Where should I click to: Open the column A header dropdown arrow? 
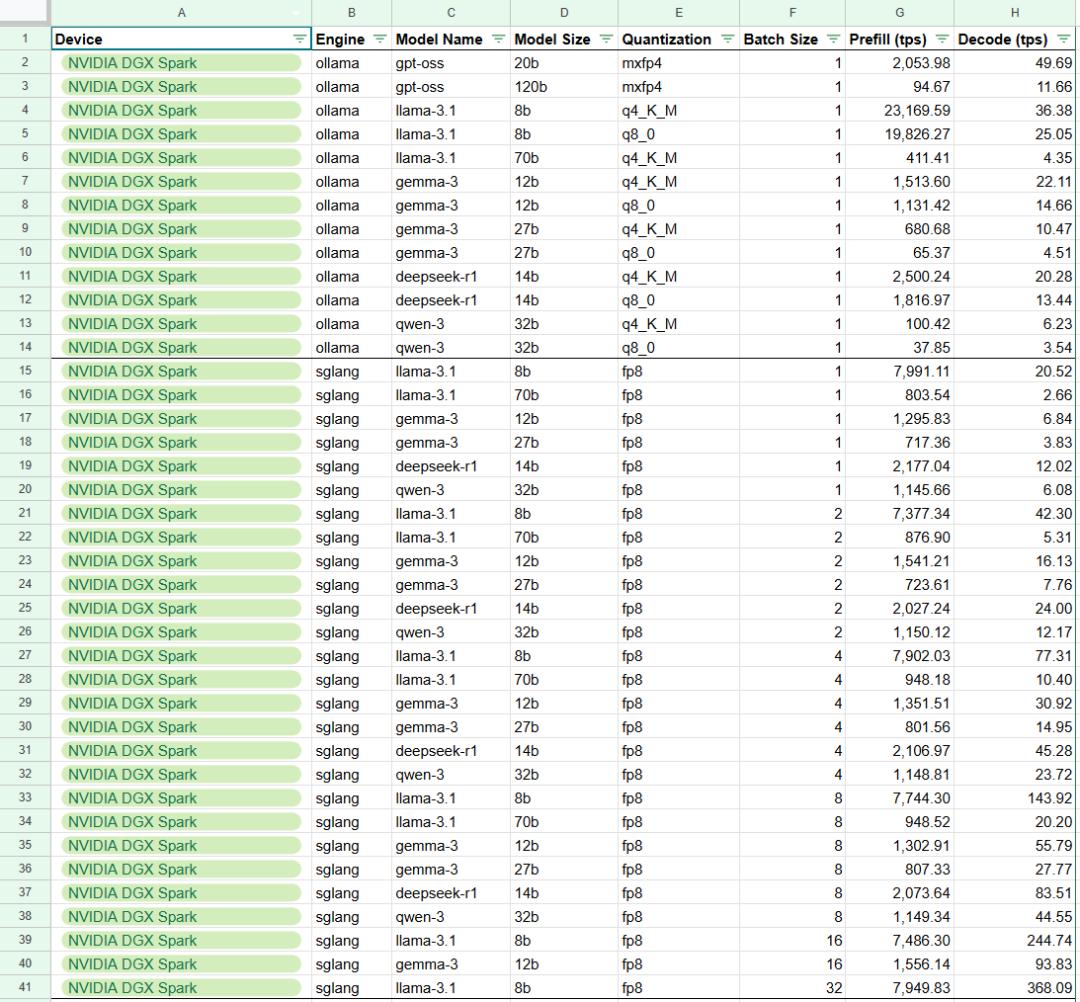click(x=298, y=13)
